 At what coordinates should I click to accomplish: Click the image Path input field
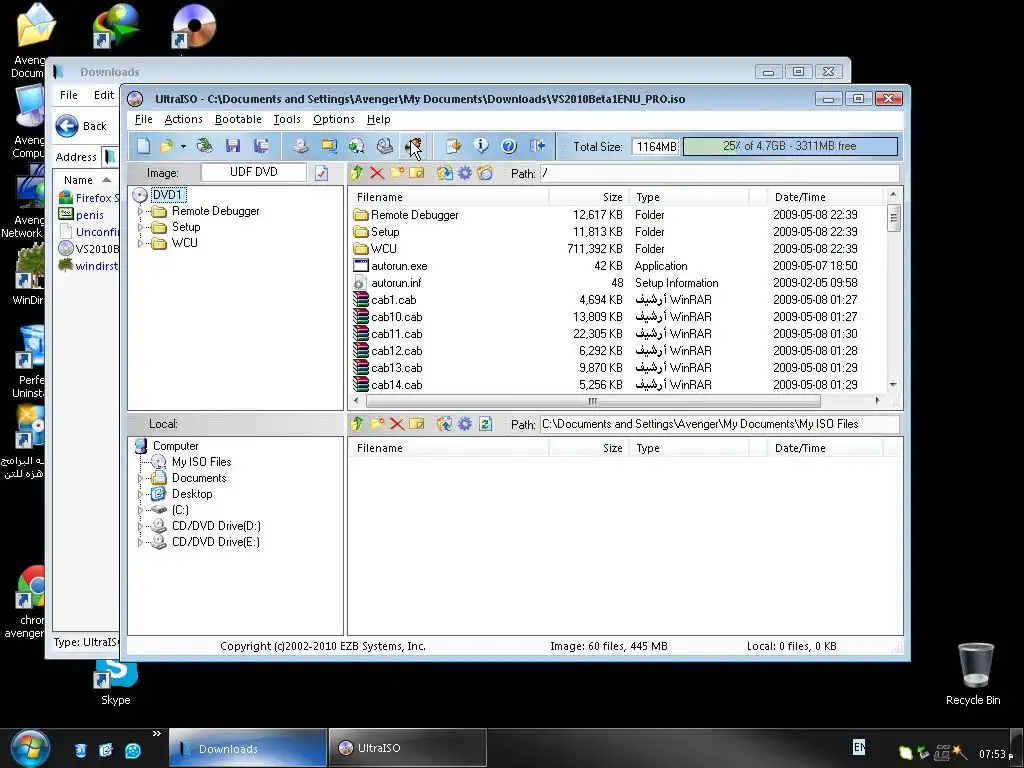pyautogui.click(x=720, y=174)
